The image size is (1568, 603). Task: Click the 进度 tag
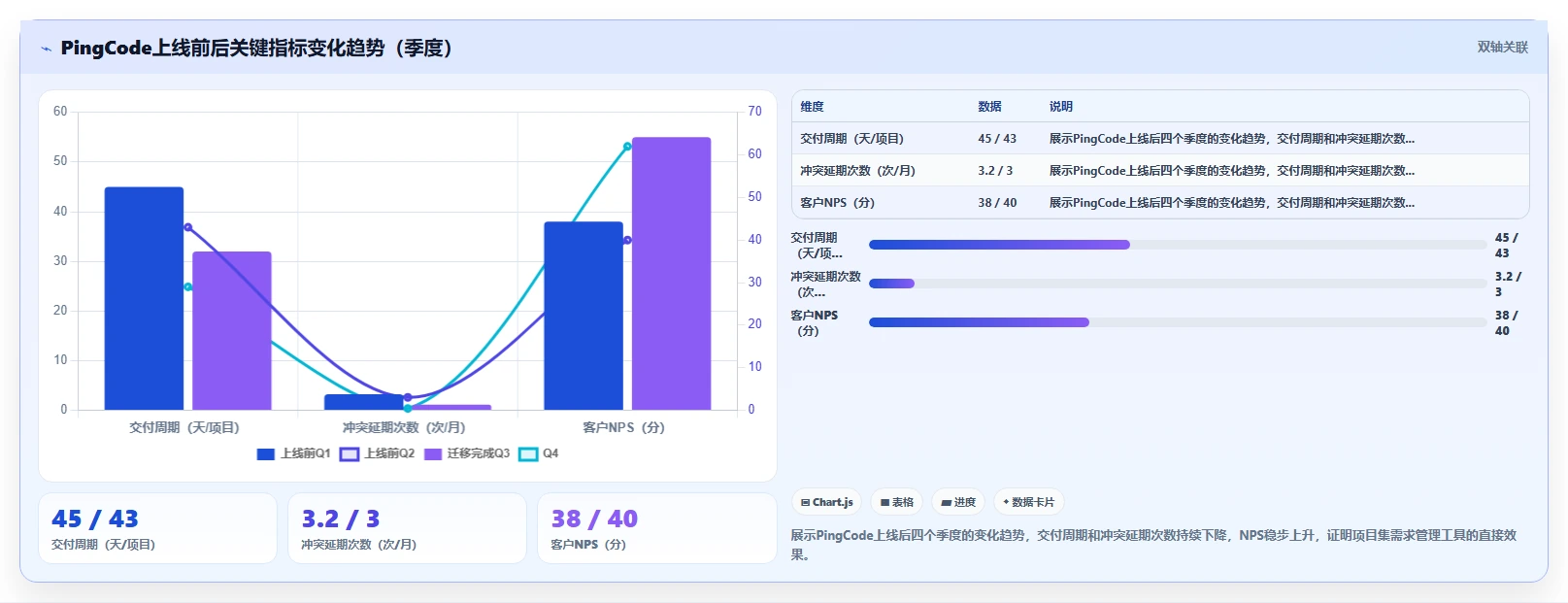pyautogui.click(x=958, y=502)
